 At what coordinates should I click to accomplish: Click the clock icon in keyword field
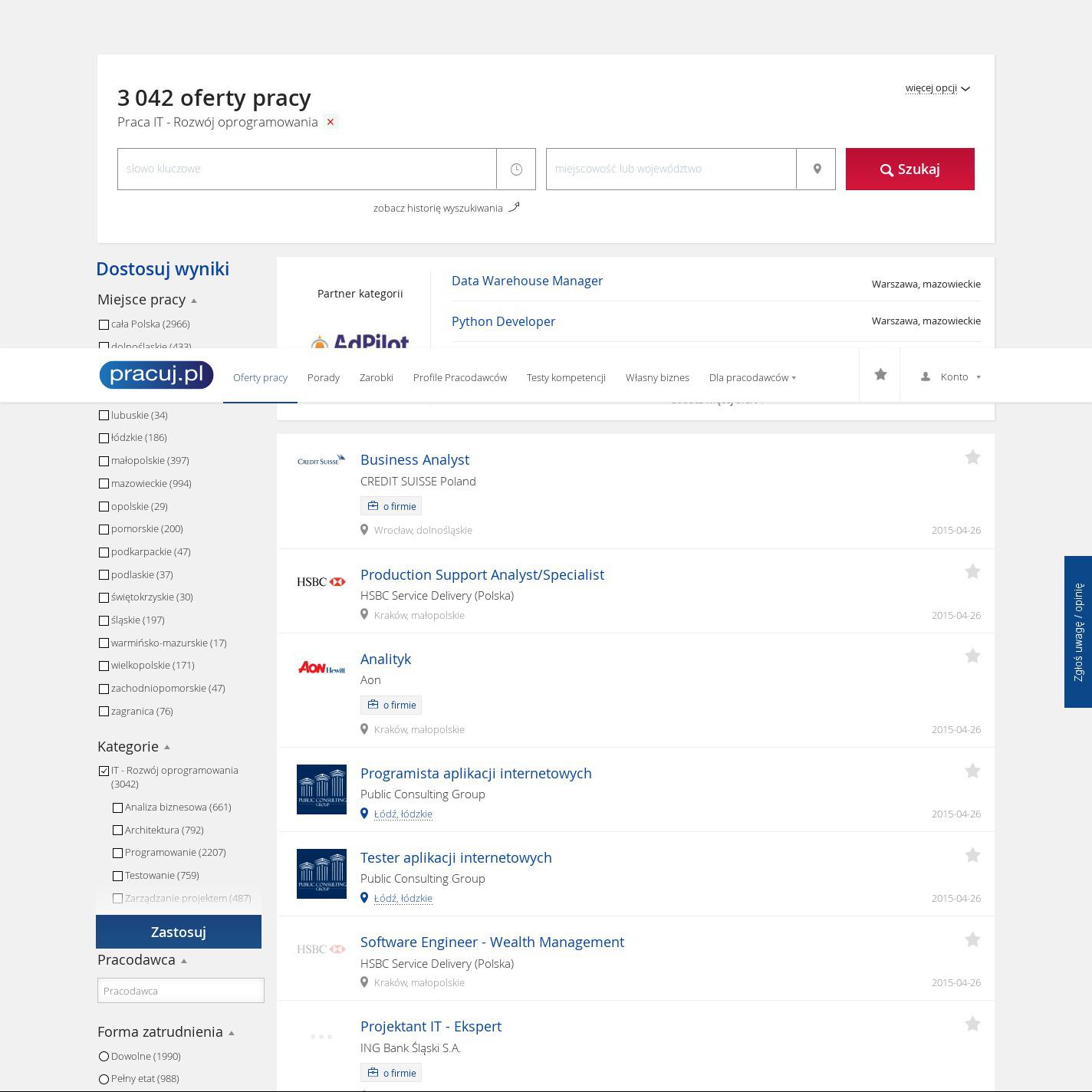click(516, 169)
